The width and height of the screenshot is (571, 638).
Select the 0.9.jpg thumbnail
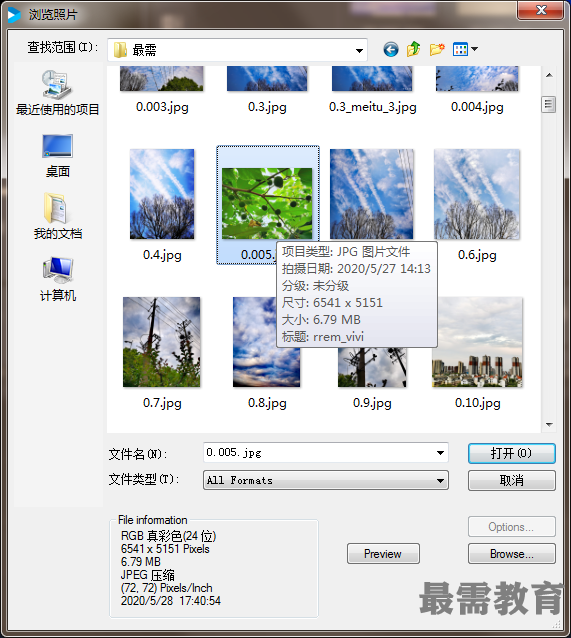point(372,367)
